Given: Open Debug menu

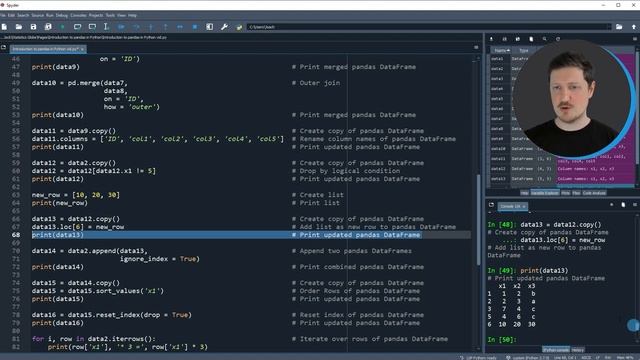Looking at the screenshot, I should click(x=62, y=16).
